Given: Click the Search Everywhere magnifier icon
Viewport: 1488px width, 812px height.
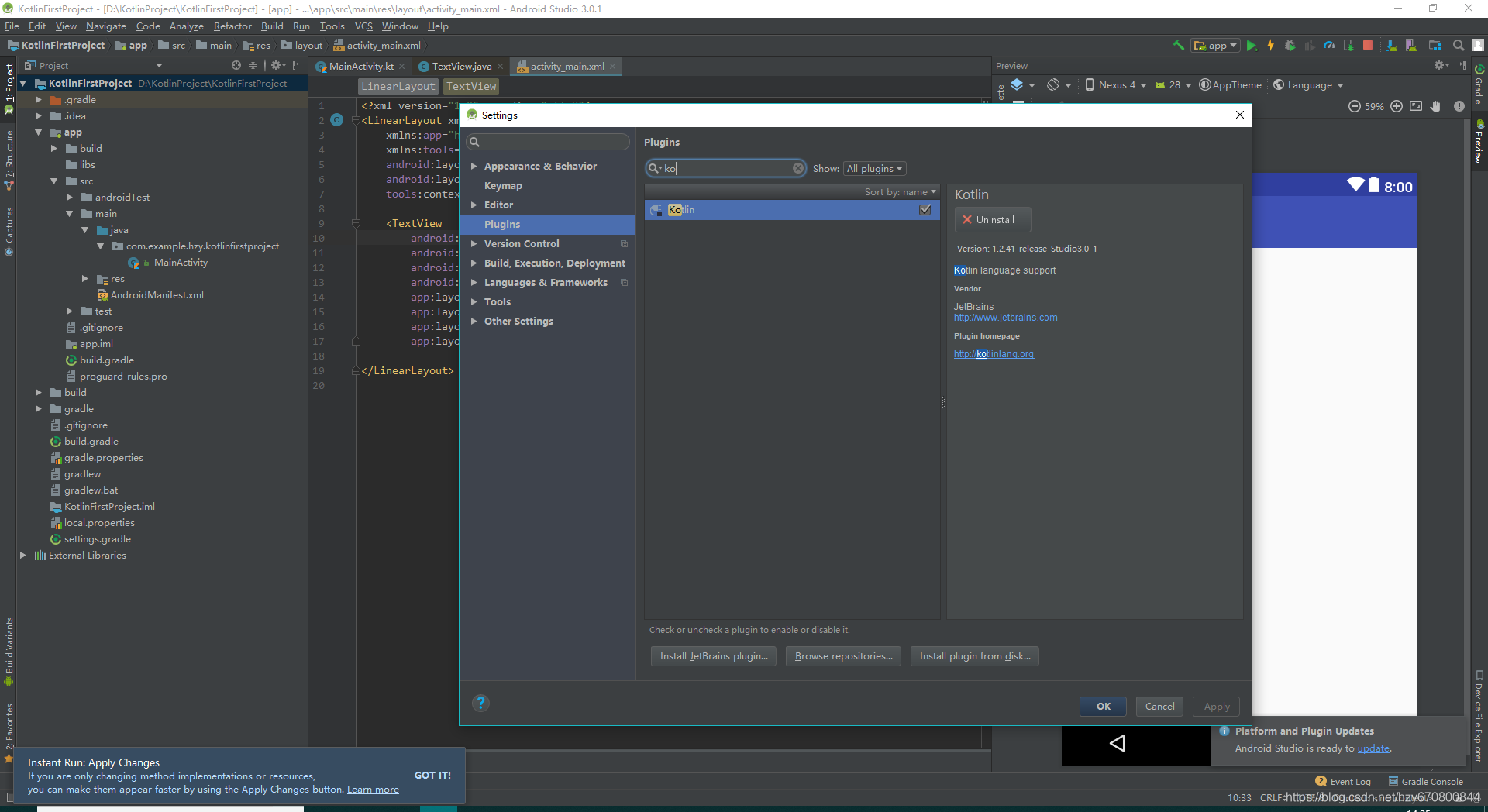Looking at the screenshot, I should click(x=1459, y=46).
